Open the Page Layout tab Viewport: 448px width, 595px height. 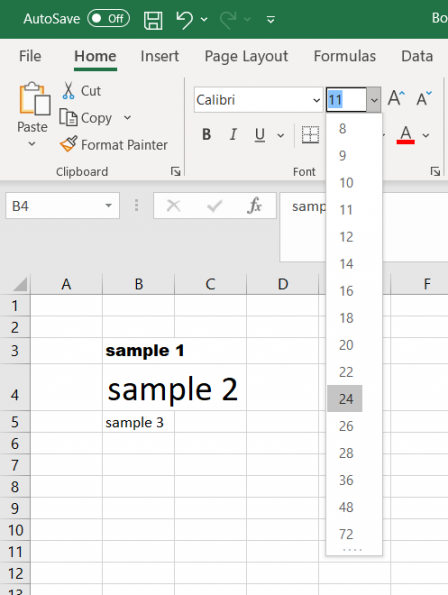pyautogui.click(x=246, y=56)
